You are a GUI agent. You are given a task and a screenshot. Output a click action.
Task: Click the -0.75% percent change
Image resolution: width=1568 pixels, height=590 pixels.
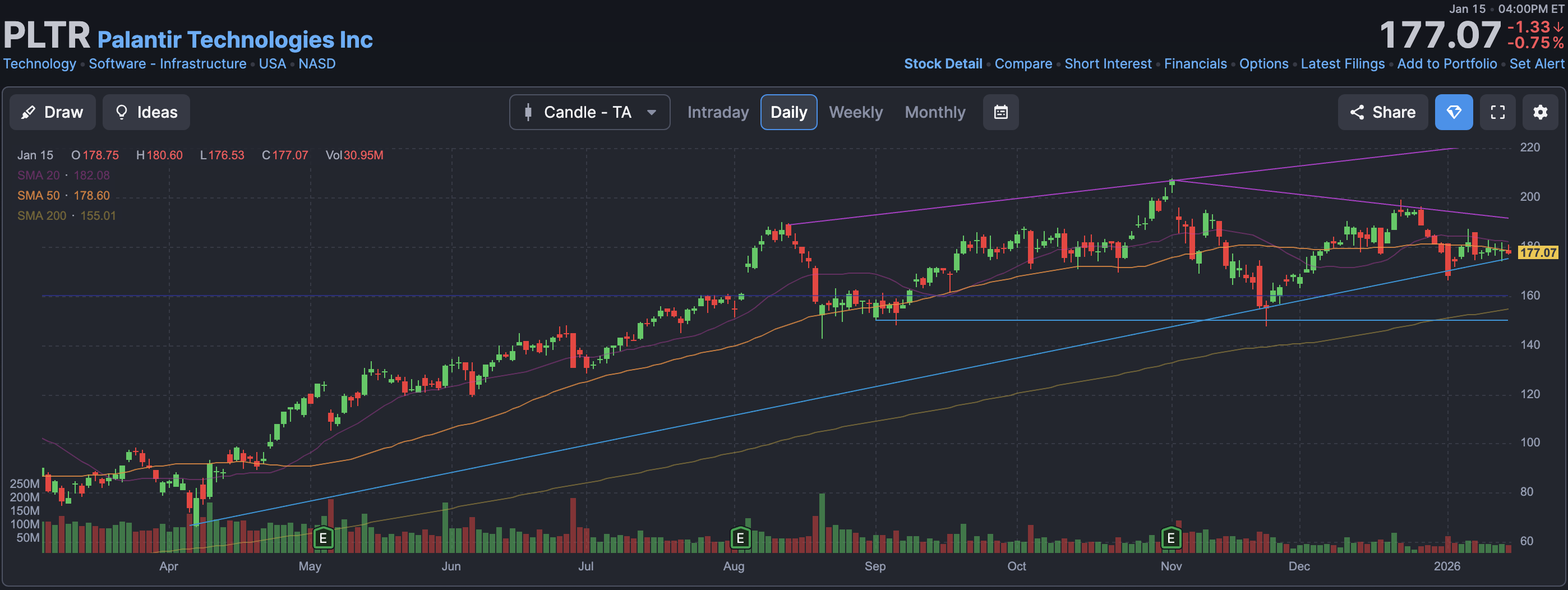point(1535,43)
